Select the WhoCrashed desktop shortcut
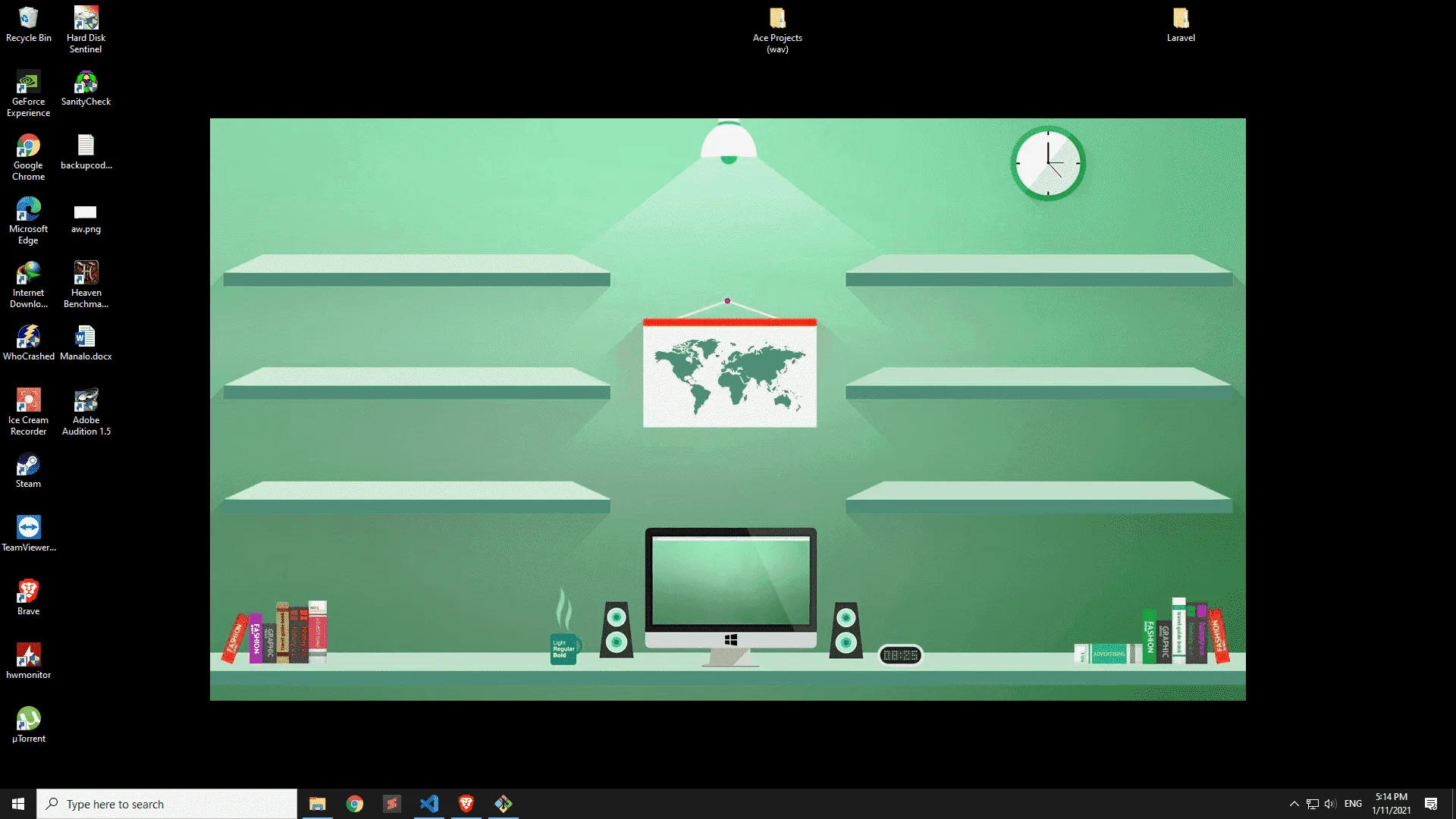Screen dimensions: 1456x819 pyautogui.click(x=28, y=343)
